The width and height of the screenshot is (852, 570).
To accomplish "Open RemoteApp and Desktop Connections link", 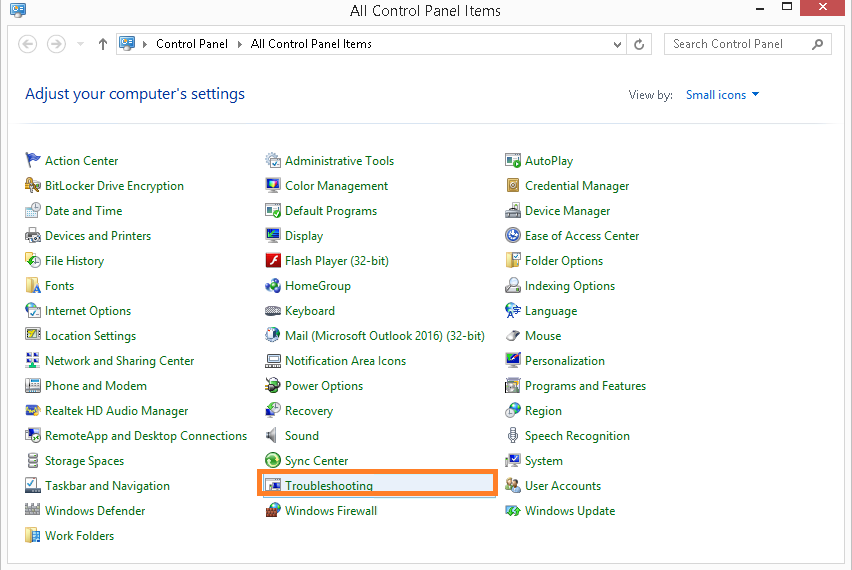I will pyautogui.click(x=146, y=436).
